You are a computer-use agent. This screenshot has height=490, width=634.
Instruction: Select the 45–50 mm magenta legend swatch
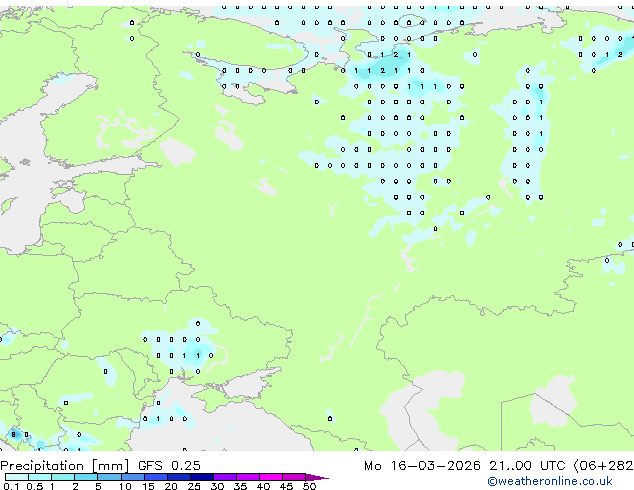click(x=294, y=477)
